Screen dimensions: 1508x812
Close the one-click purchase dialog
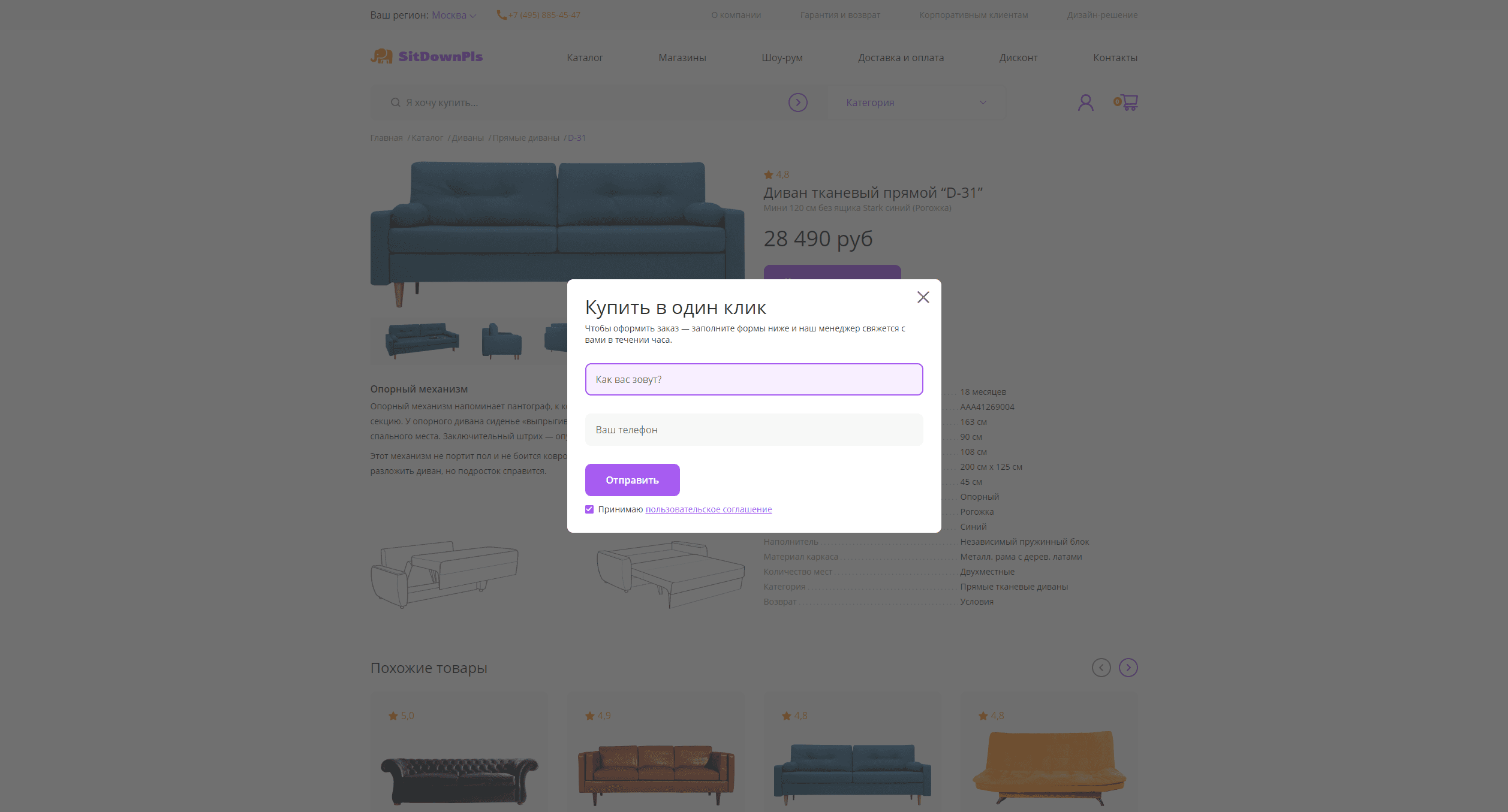coord(923,297)
